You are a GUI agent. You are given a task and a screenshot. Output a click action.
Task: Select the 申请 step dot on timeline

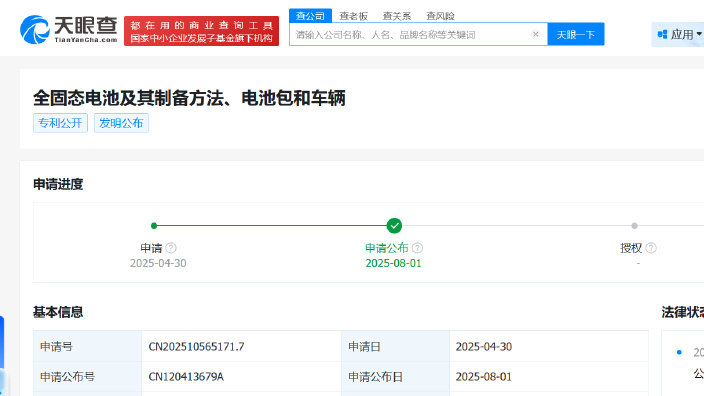tap(154, 226)
